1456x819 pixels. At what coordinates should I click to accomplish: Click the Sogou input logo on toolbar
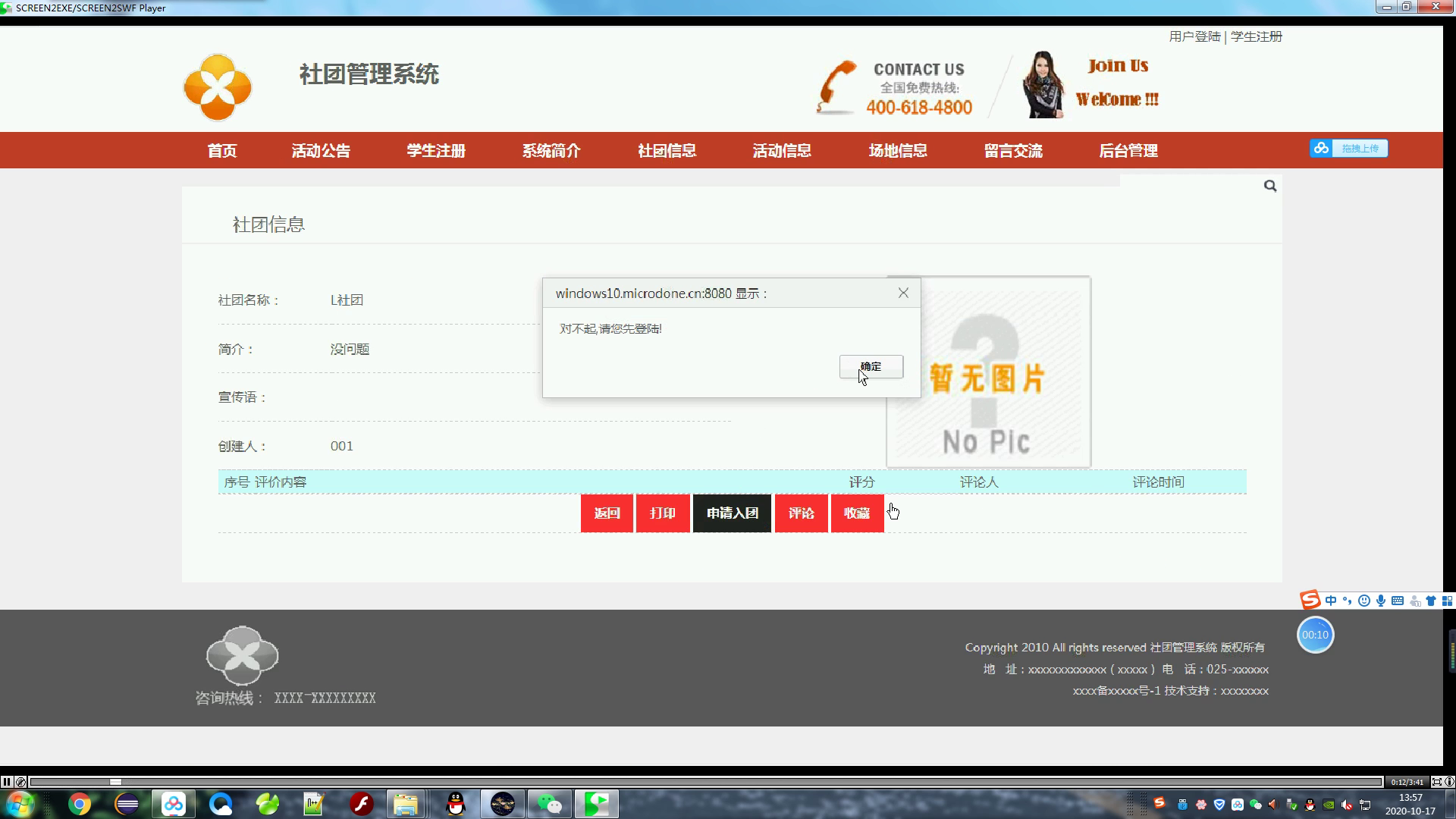(1310, 601)
